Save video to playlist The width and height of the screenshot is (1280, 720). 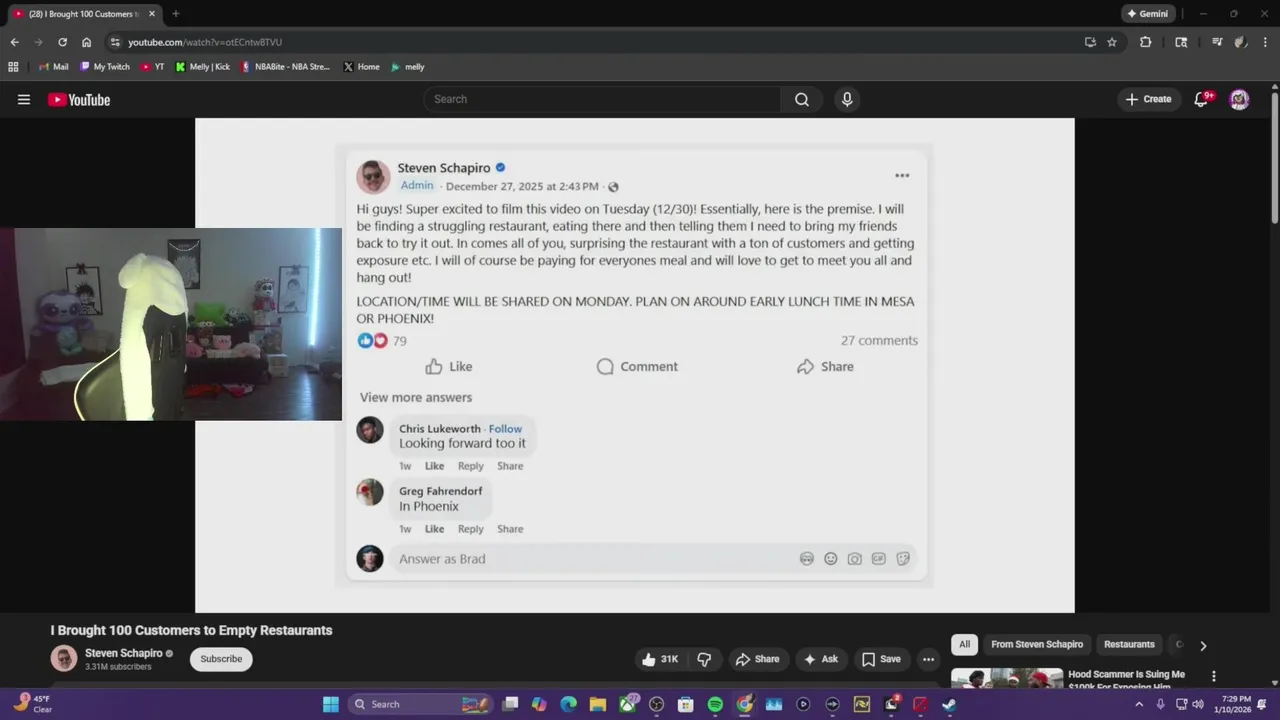pyautogui.click(x=881, y=659)
